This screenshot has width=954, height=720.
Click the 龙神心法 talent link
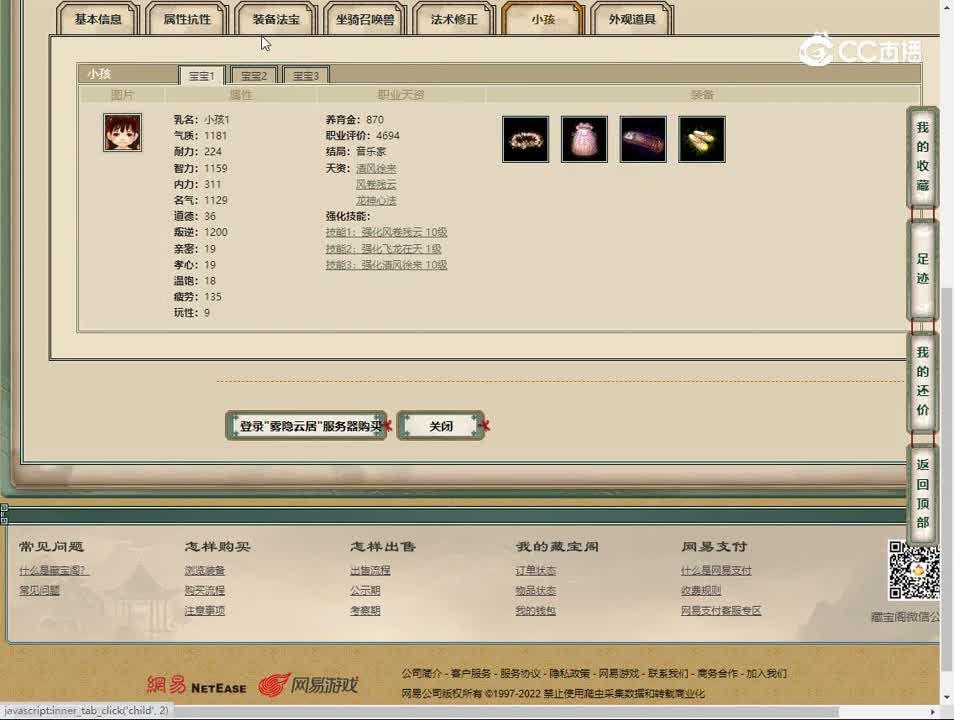pyautogui.click(x=376, y=200)
